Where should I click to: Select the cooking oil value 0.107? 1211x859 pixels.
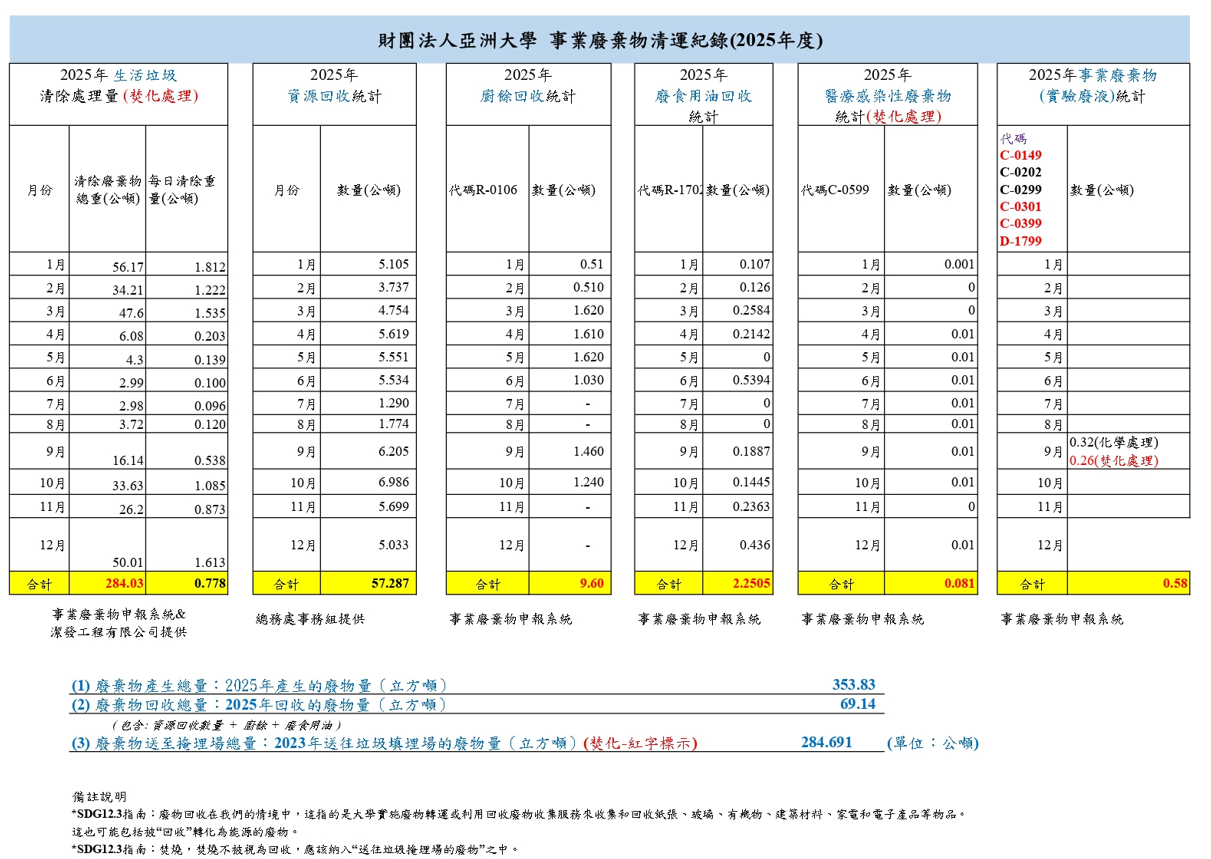tap(755, 264)
